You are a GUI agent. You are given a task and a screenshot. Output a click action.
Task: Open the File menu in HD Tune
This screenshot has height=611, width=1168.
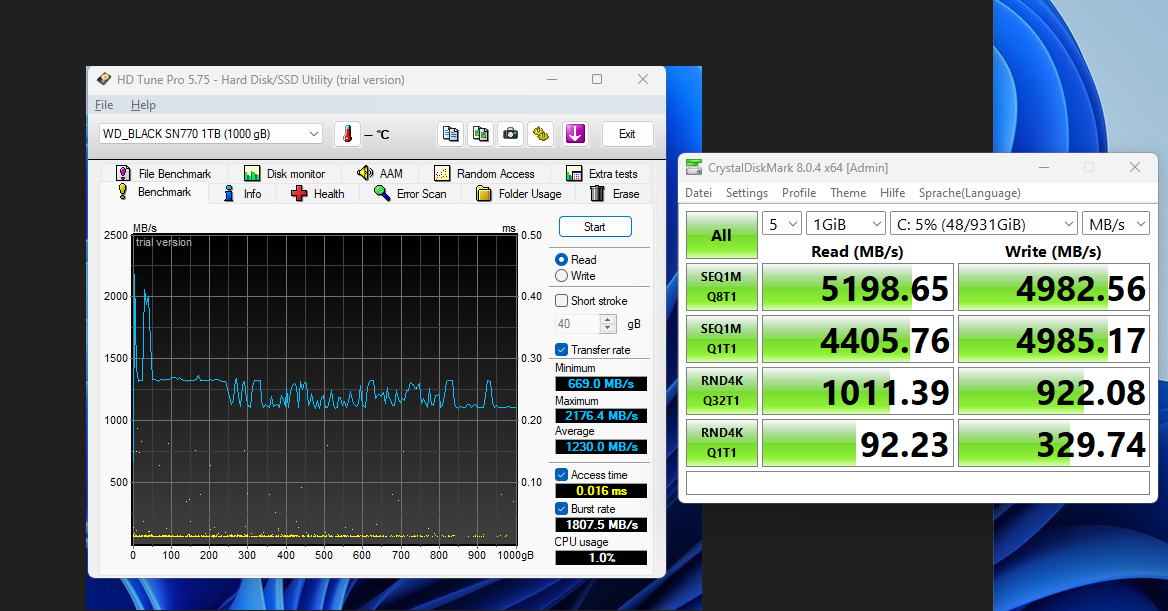(x=104, y=105)
